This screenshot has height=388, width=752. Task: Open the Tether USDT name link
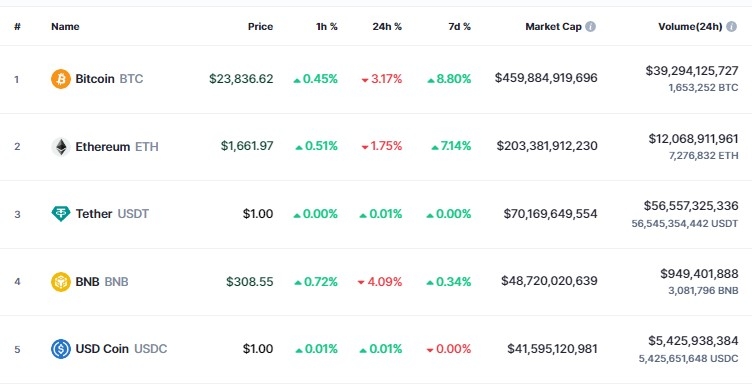pos(112,213)
